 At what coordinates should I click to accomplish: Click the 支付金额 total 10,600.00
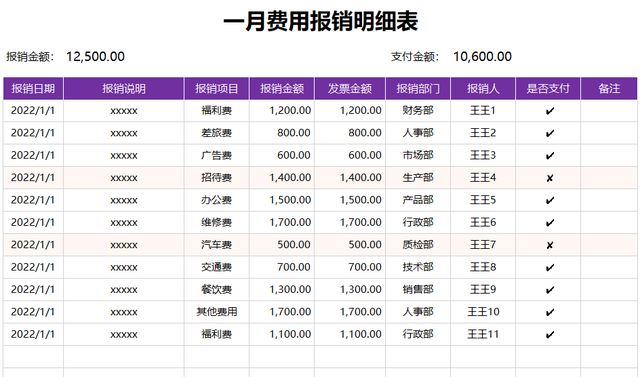[x=482, y=57]
